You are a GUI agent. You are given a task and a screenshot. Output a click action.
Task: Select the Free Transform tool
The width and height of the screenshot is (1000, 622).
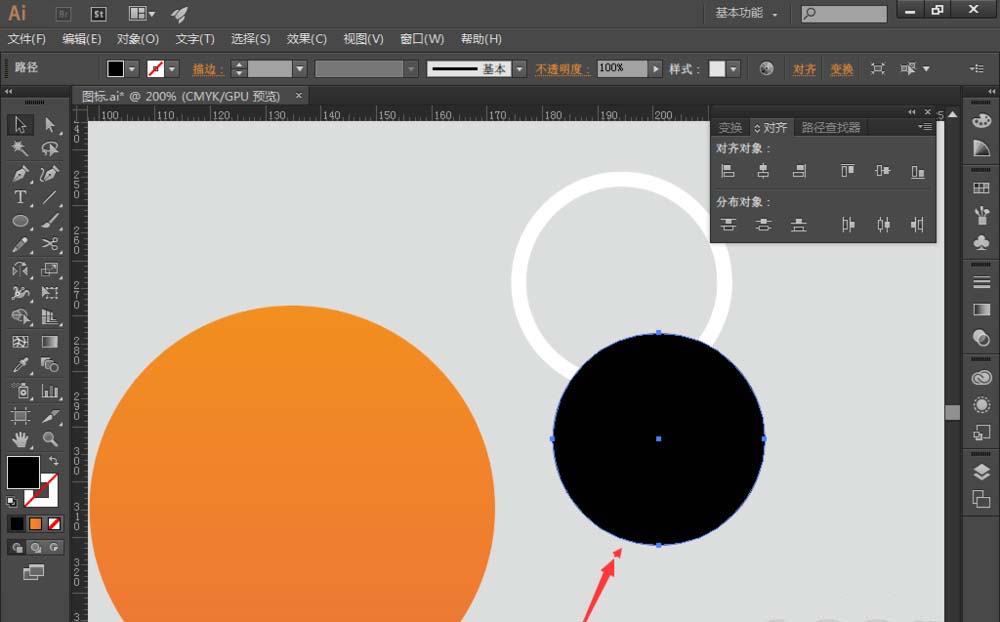point(50,293)
